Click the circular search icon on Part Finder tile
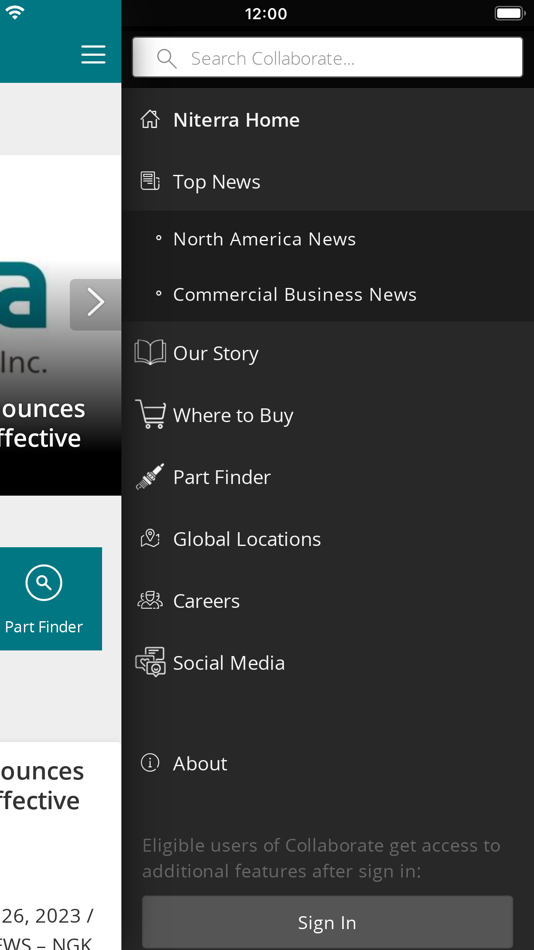 pos(44,582)
